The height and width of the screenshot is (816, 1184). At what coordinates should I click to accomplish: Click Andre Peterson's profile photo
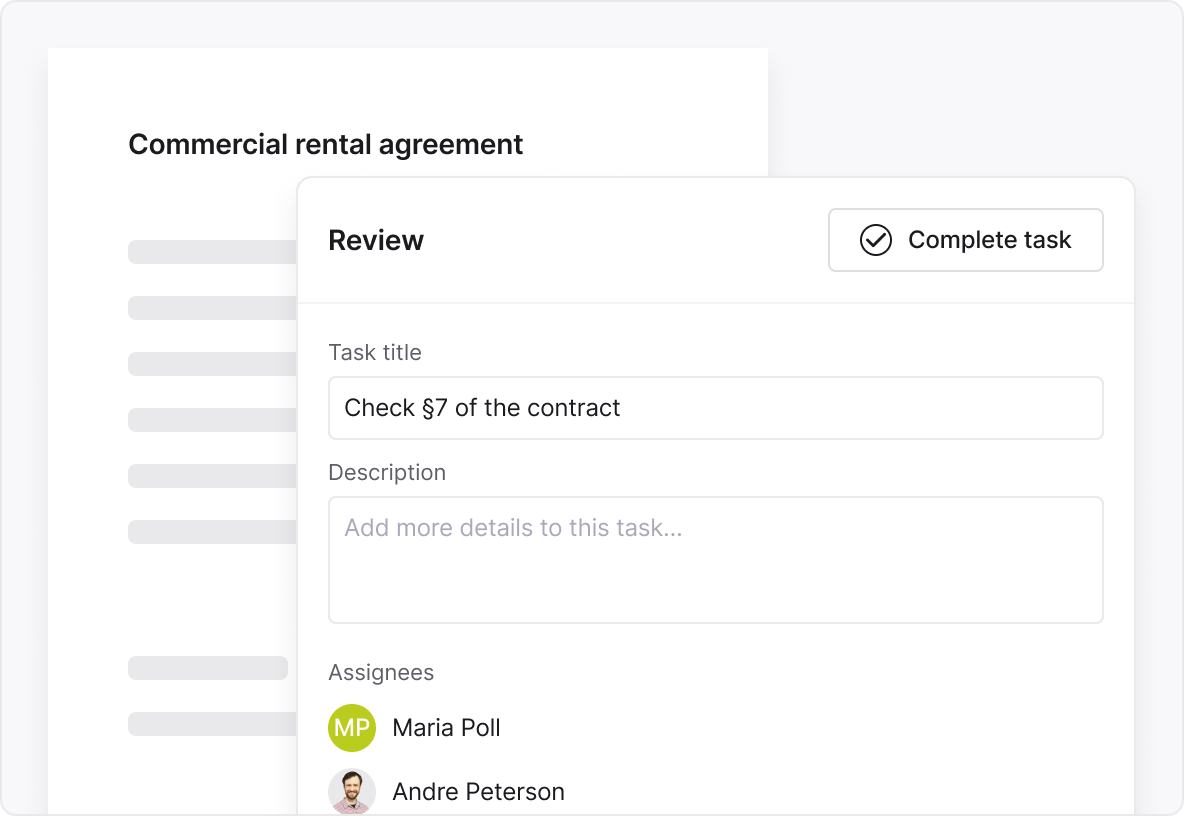click(352, 791)
